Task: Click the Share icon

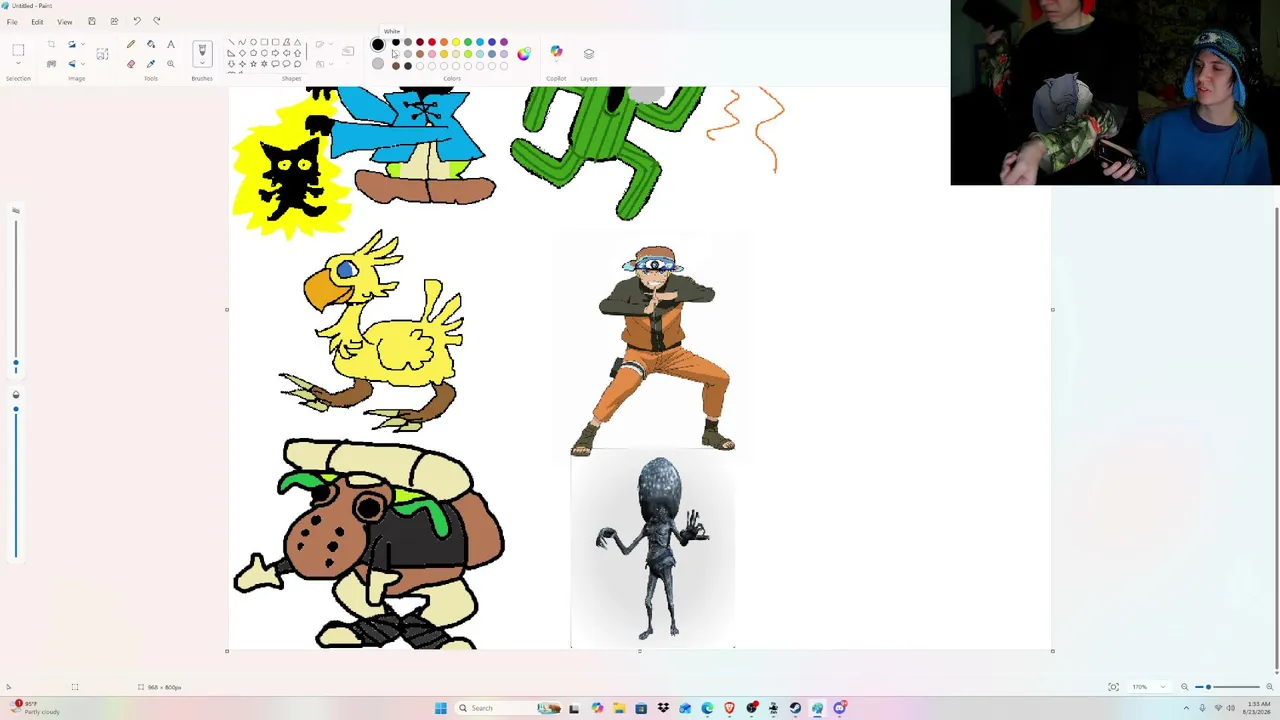Action: pyautogui.click(x=114, y=21)
